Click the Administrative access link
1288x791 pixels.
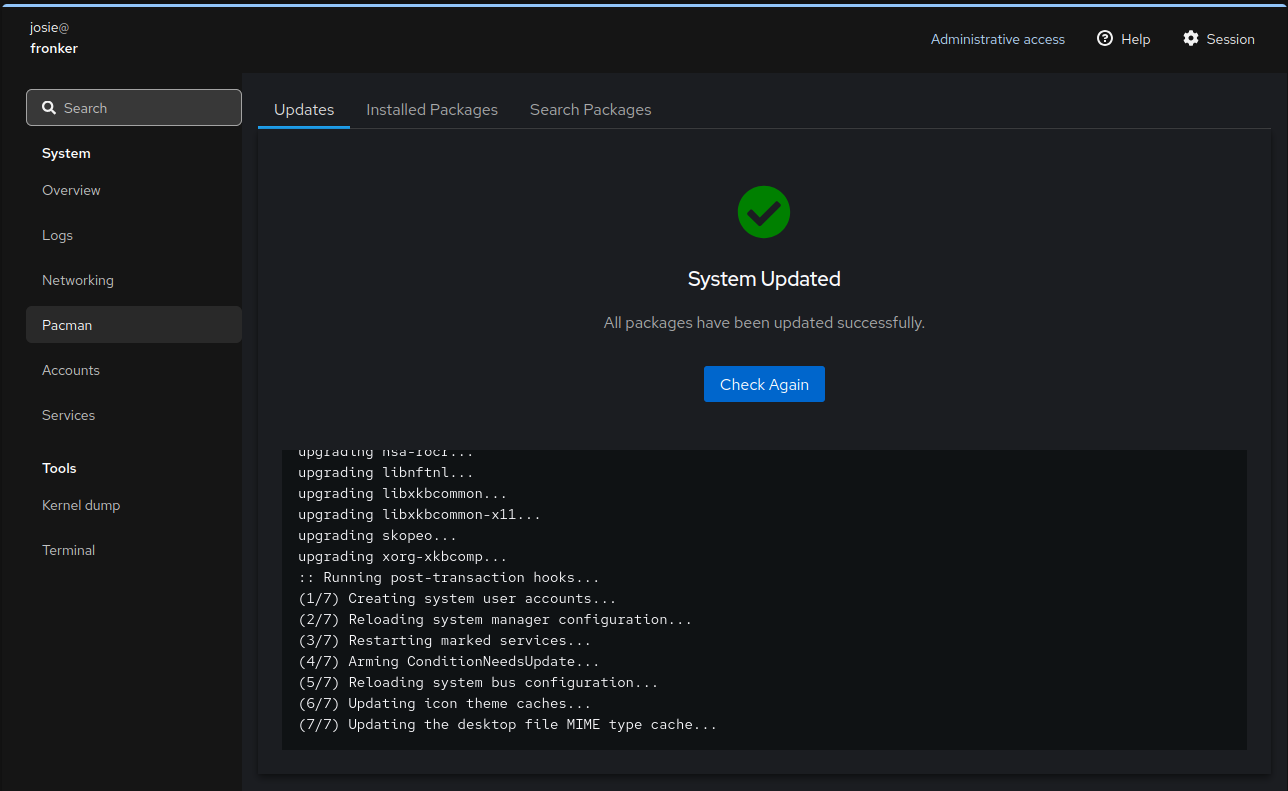997,39
